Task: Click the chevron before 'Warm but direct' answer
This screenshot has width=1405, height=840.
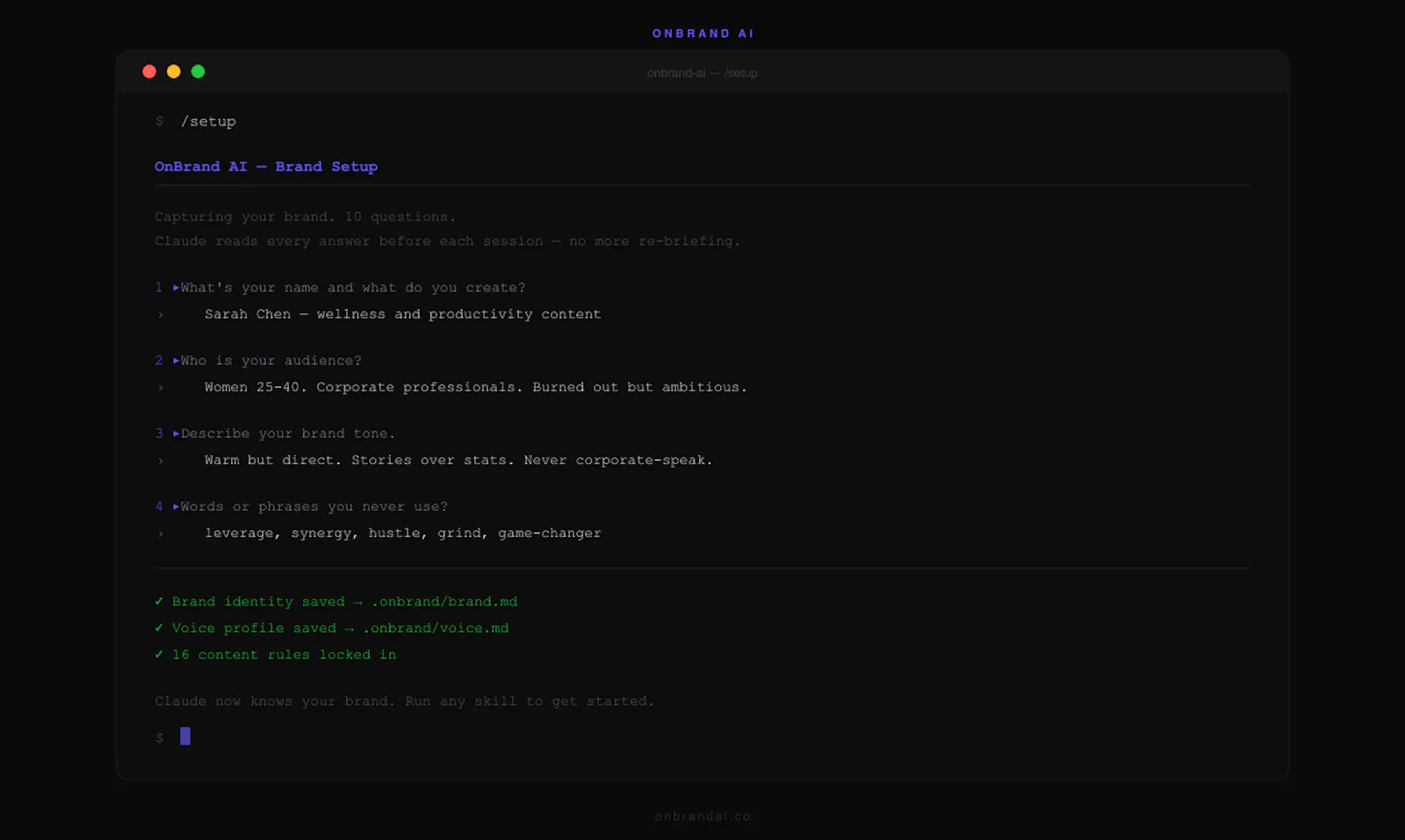Action: point(161,461)
